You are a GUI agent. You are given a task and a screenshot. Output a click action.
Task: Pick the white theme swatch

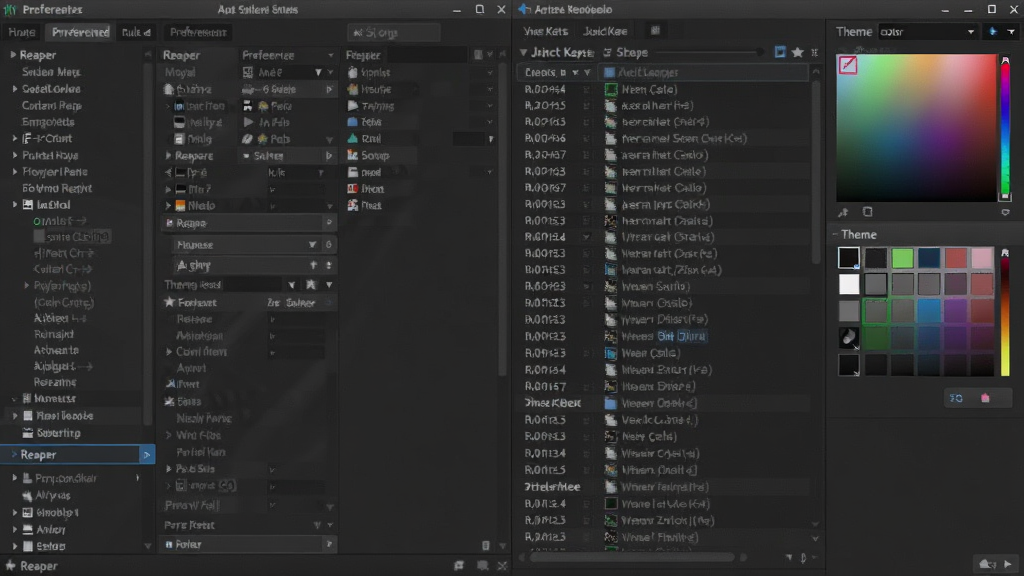[x=849, y=284]
